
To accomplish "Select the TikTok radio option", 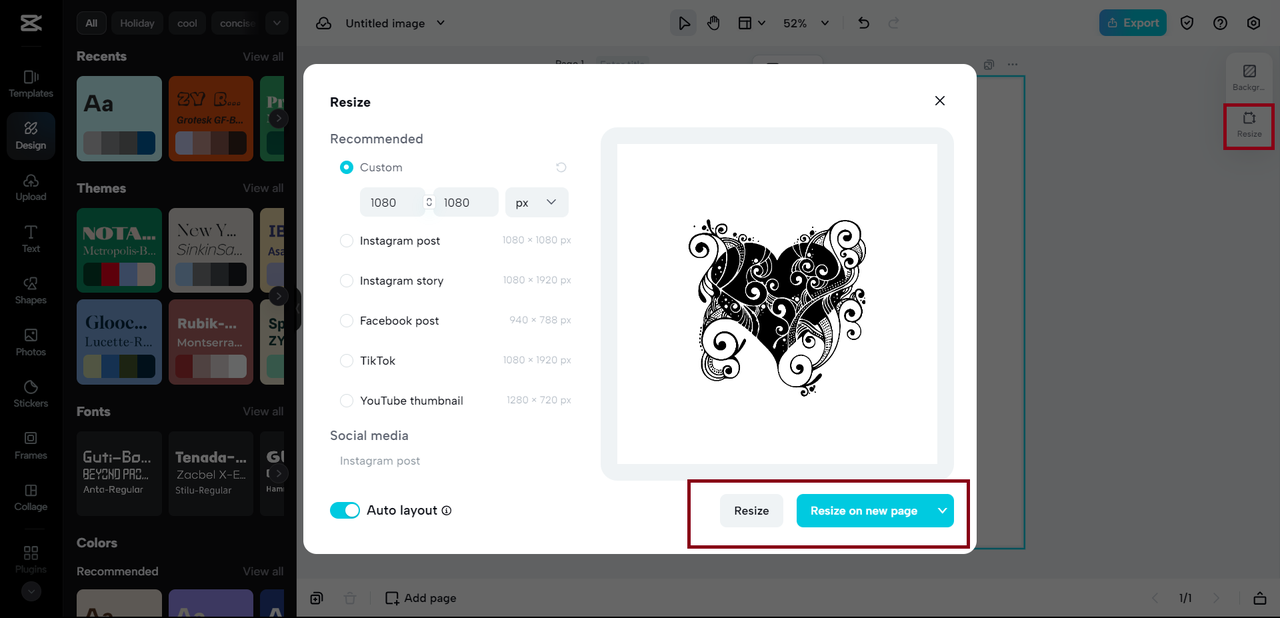I will point(347,361).
